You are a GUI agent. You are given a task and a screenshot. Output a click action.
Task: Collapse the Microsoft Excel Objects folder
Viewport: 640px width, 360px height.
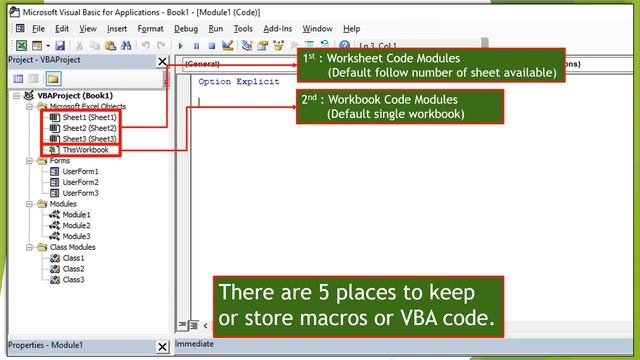coord(29,107)
